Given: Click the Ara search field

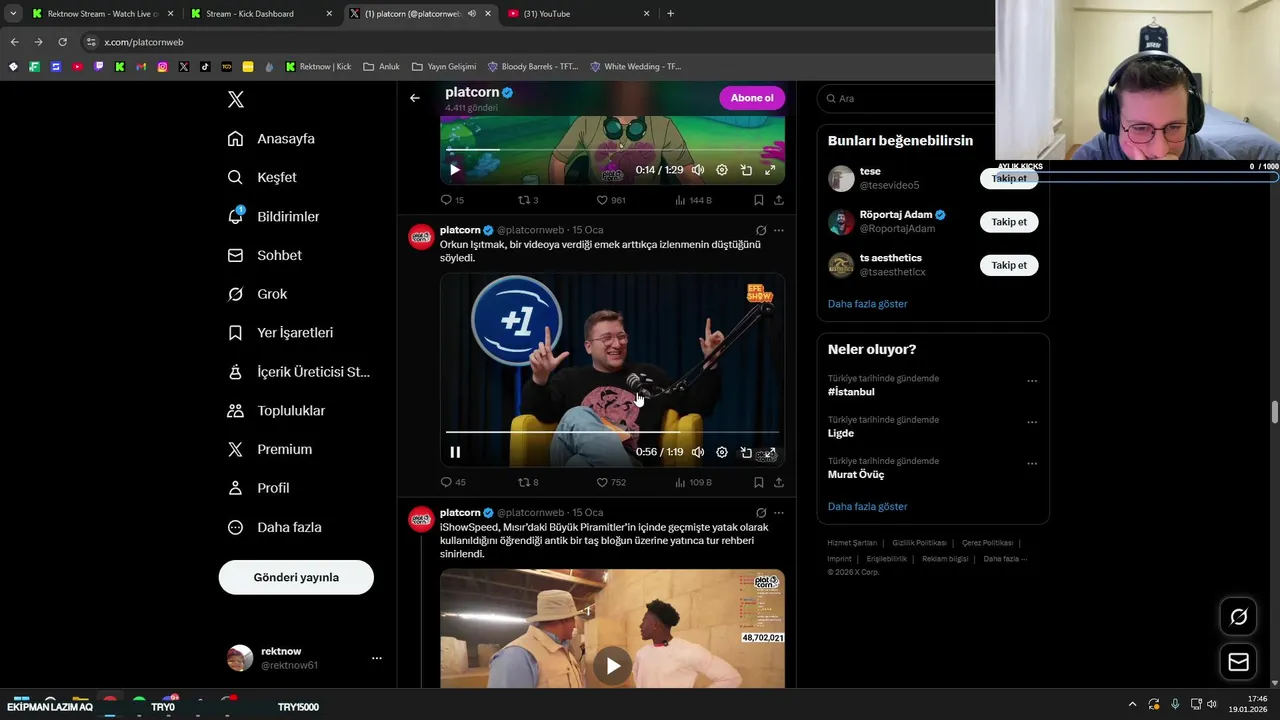Looking at the screenshot, I should (x=905, y=98).
